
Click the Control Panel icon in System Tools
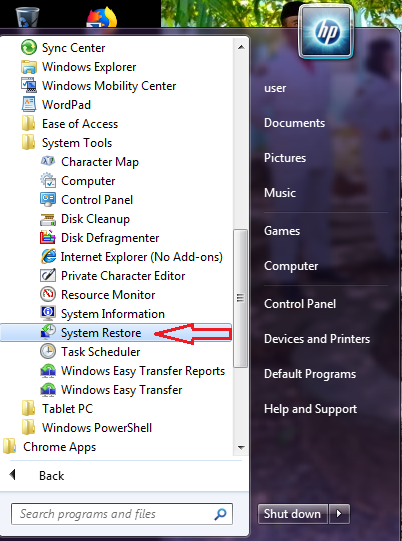(48, 199)
